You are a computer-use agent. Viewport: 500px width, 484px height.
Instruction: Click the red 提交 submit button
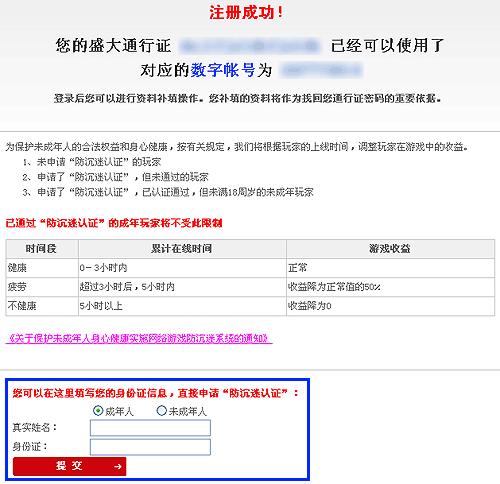[x=70, y=466]
